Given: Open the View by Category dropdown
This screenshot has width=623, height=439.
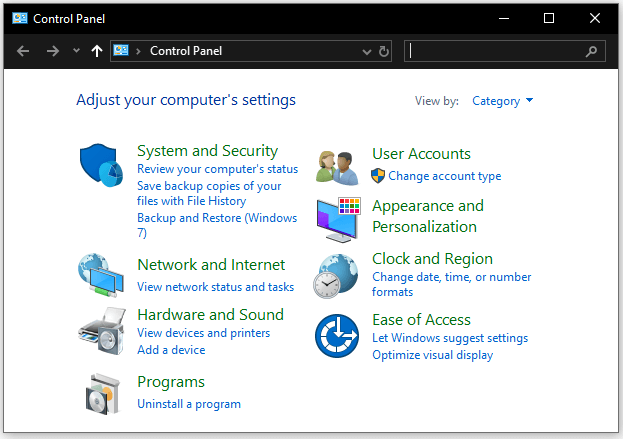Looking at the screenshot, I should point(503,101).
